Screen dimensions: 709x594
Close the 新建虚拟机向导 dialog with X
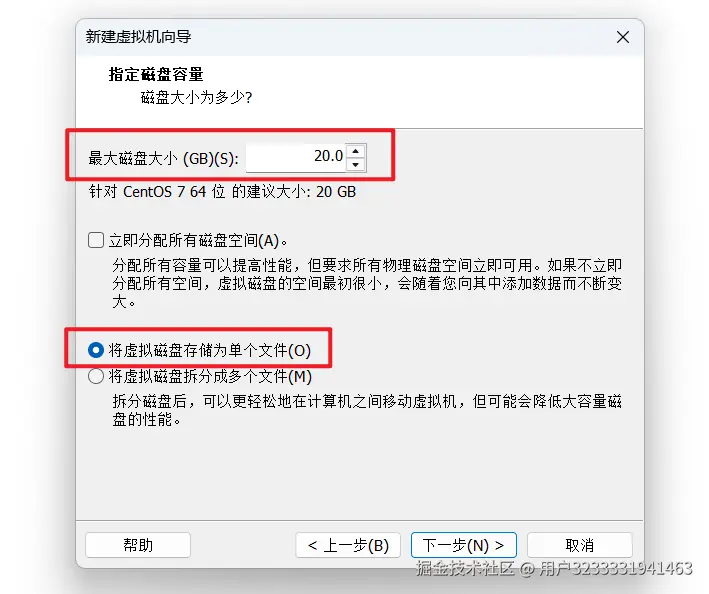pos(623,37)
